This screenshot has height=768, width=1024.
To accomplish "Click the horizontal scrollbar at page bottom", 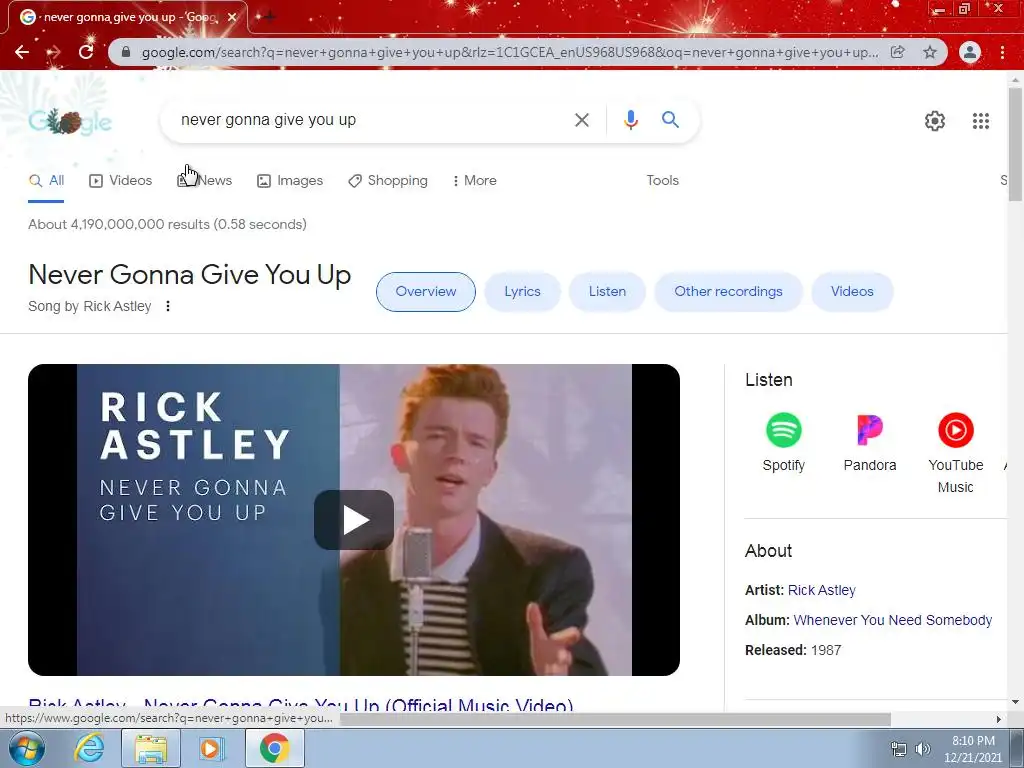I will pos(615,719).
